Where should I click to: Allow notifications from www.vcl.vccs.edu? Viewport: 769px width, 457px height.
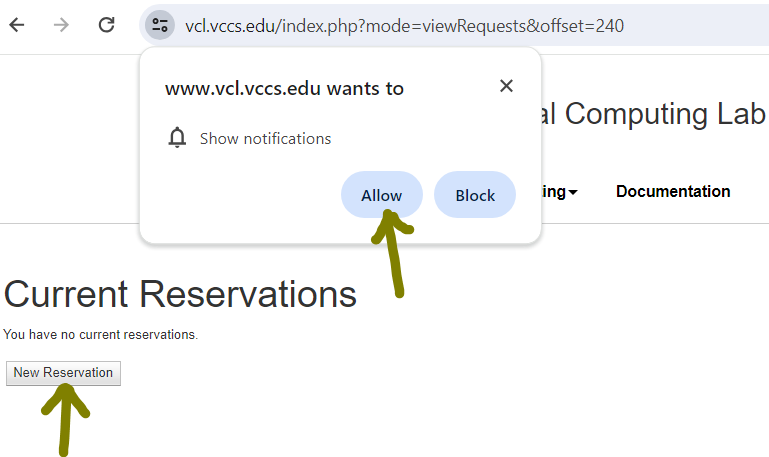click(382, 195)
